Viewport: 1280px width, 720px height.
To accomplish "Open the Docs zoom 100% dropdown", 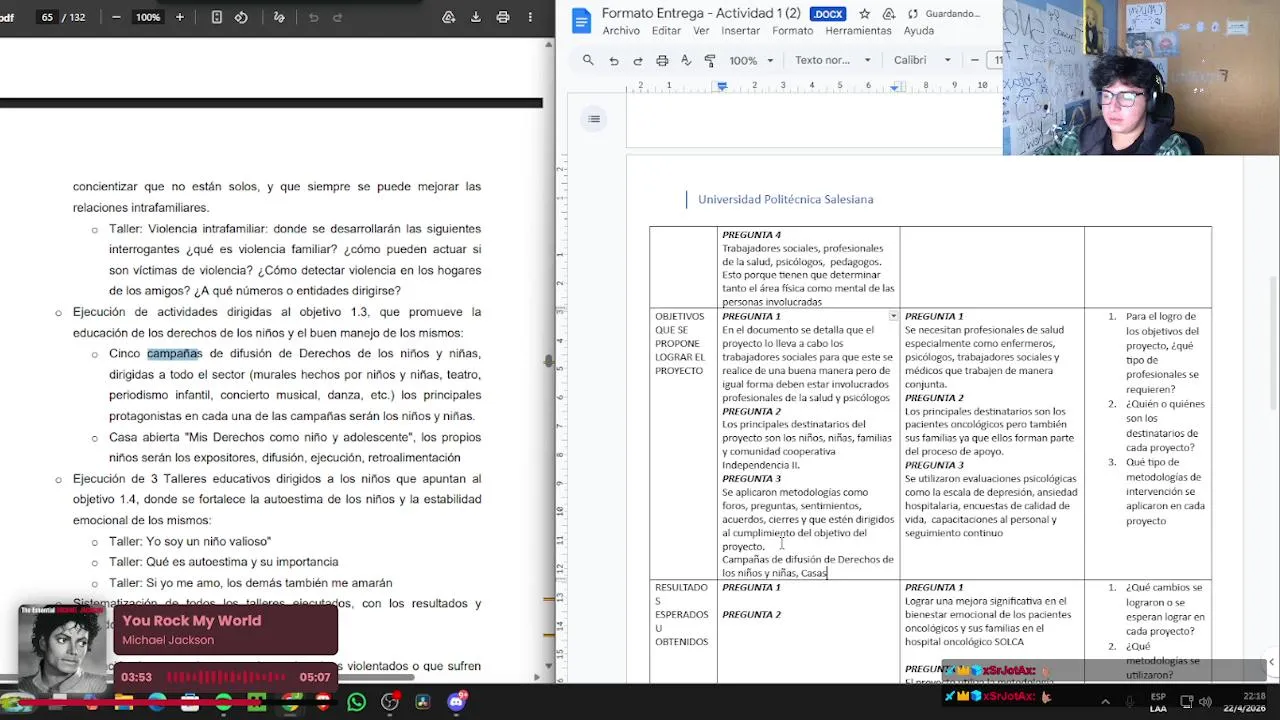I will tap(751, 60).
